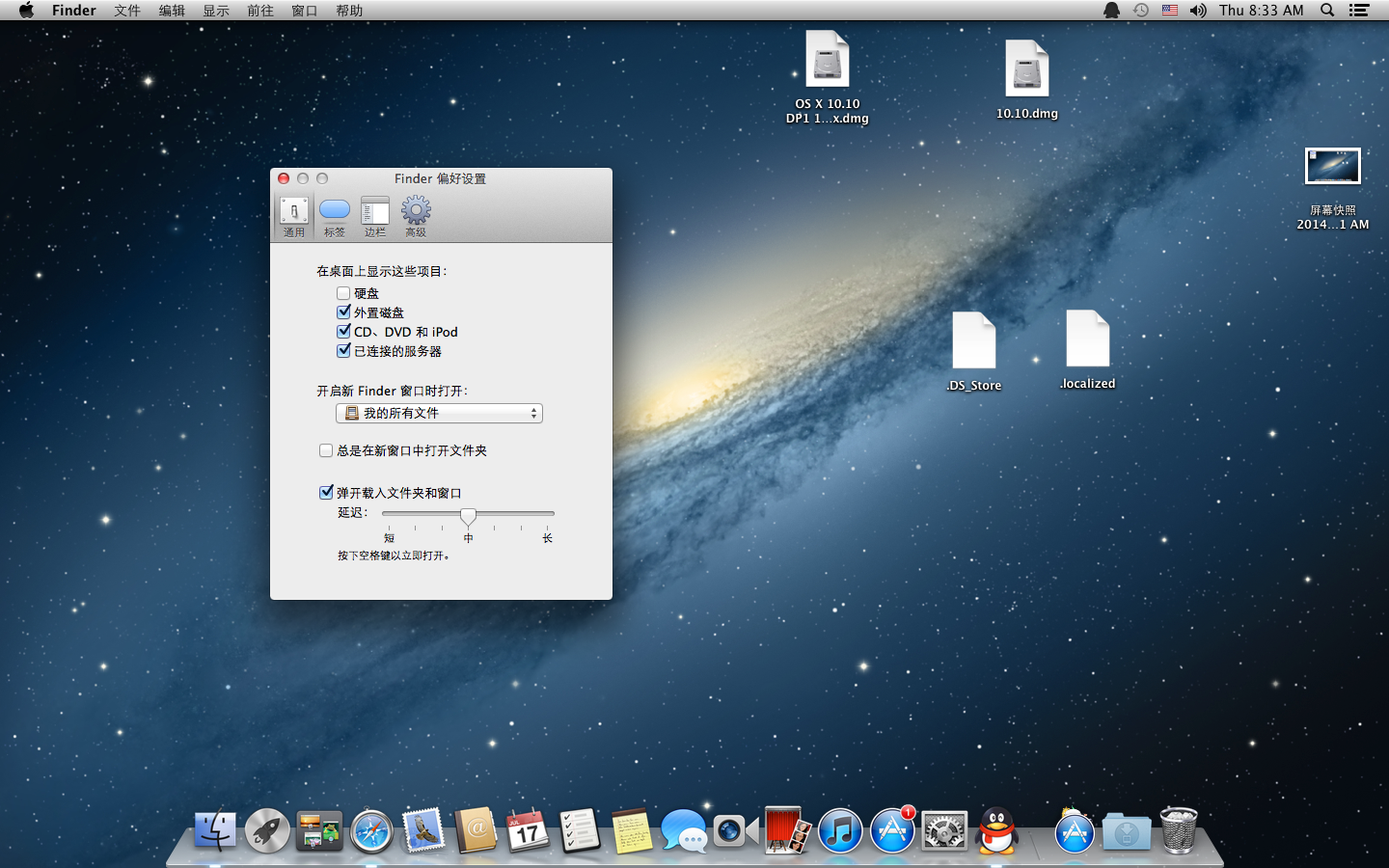
Task: Open Contacts address book in Dock
Action: pyautogui.click(x=476, y=830)
